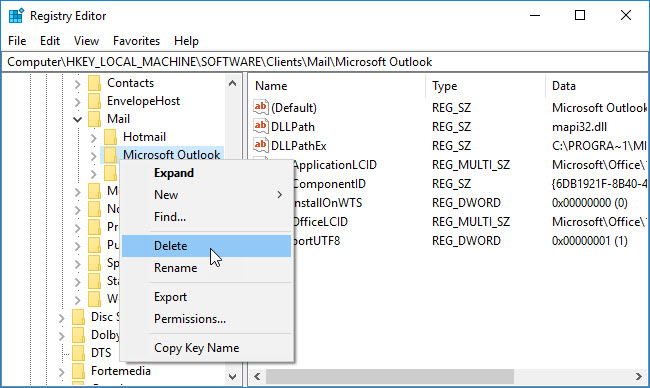This screenshot has height=388, width=650.
Task: Choose Find... in the context menu
Action: 206,217
